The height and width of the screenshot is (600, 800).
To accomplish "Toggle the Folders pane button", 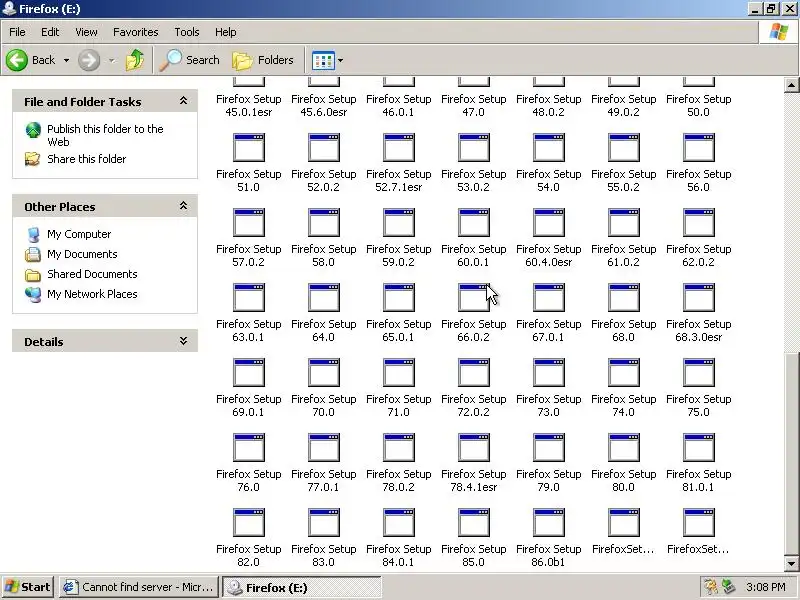I will point(263,60).
